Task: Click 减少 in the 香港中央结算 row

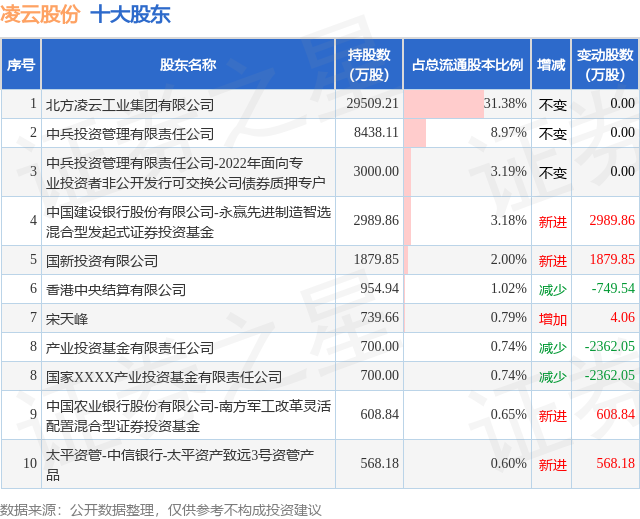Action: pyautogui.click(x=553, y=290)
